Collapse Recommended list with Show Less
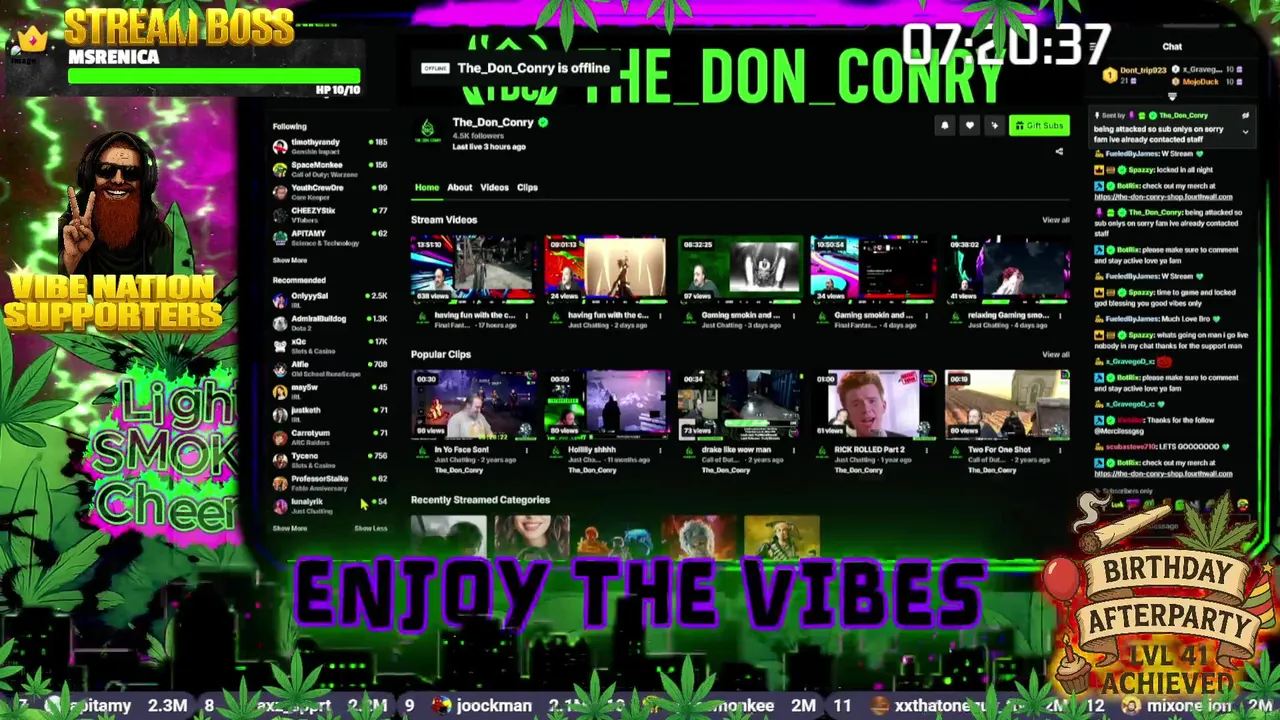The height and width of the screenshot is (720, 1280). (x=370, y=528)
